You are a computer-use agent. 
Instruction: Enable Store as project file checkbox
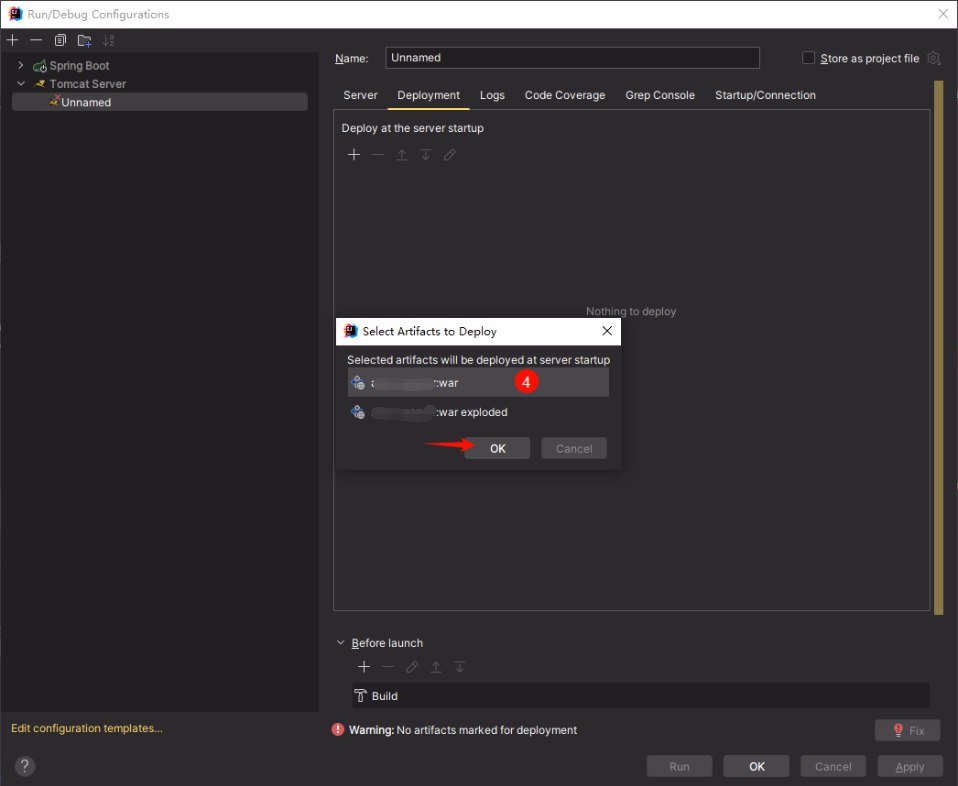pos(809,58)
